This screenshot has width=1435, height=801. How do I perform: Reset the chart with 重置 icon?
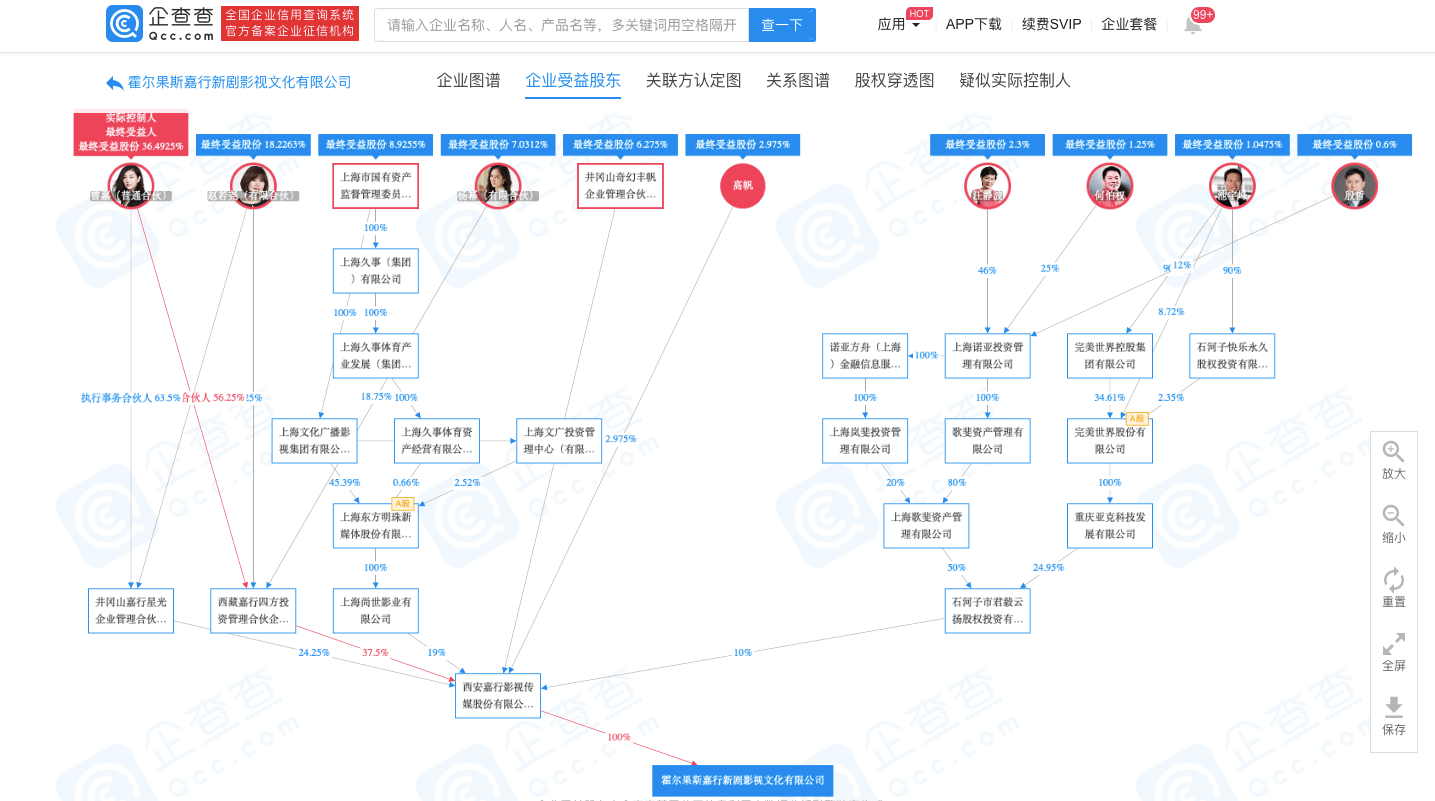pyautogui.click(x=1393, y=579)
